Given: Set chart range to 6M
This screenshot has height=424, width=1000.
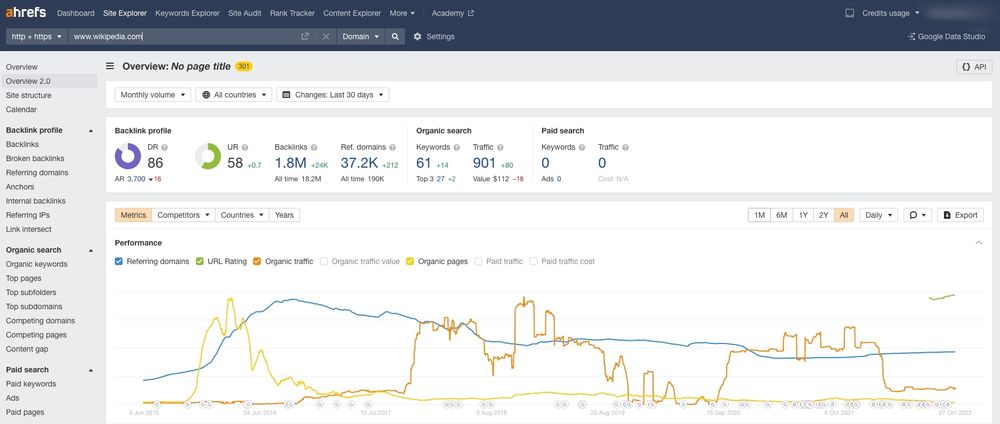Looking at the screenshot, I should (781, 215).
